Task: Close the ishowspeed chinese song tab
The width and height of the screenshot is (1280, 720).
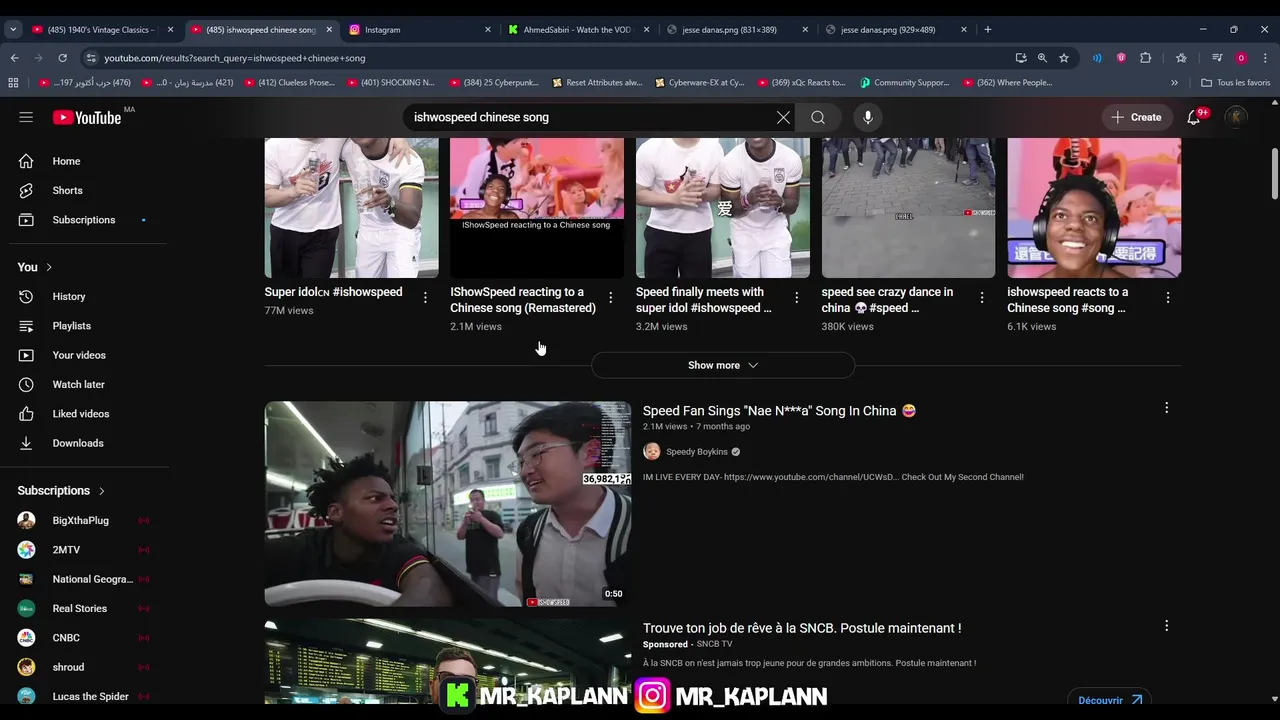Action: [x=329, y=29]
